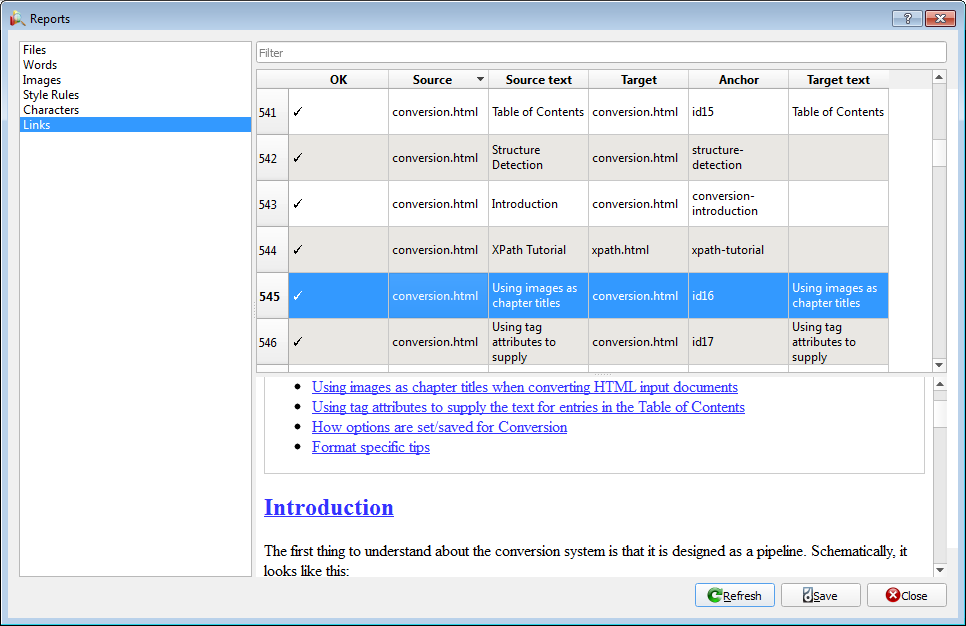Open 'Format specific tips' link
Screen dimensions: 966x626
tap(371, 447)
